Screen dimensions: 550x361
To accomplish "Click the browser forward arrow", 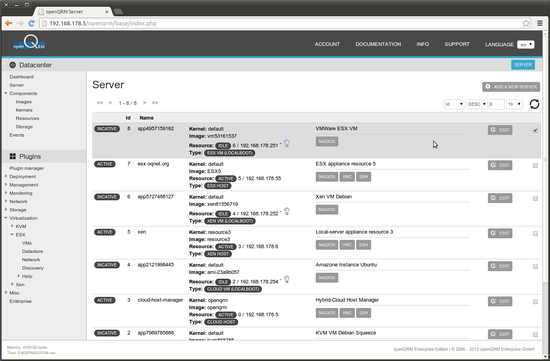I will pos(20,23).
